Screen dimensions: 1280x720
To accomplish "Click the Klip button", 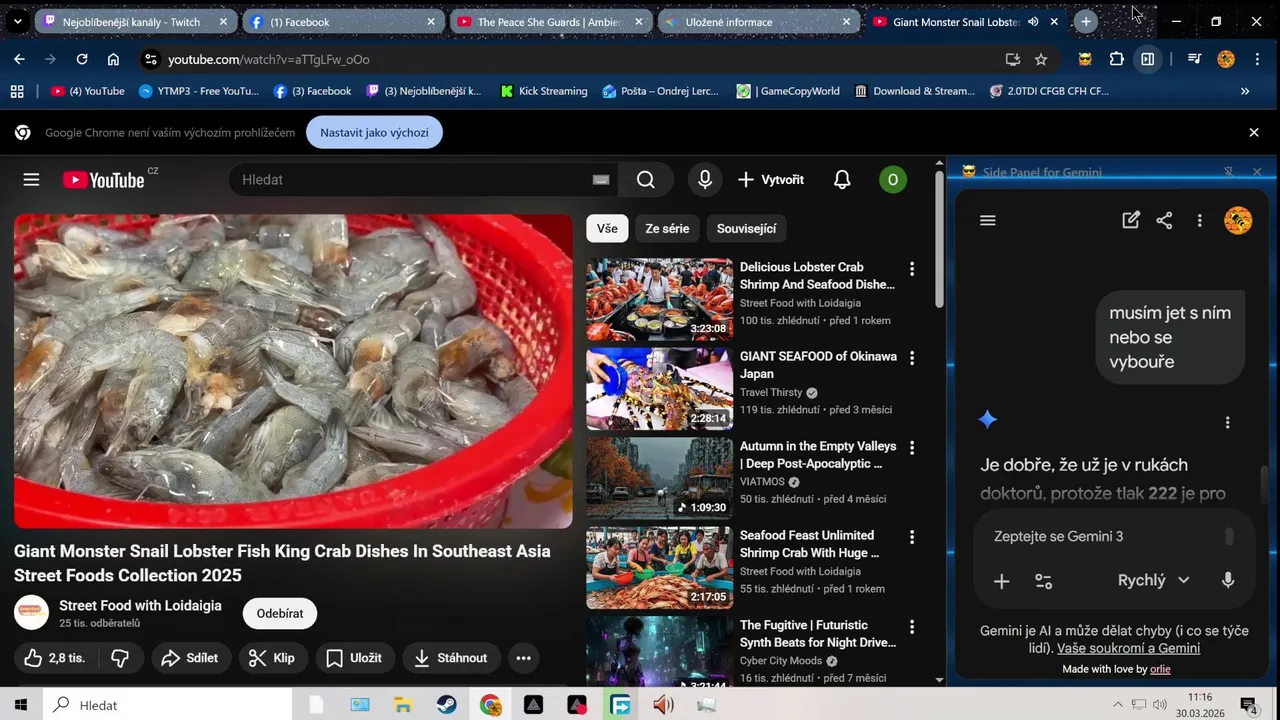I will 272,658.
